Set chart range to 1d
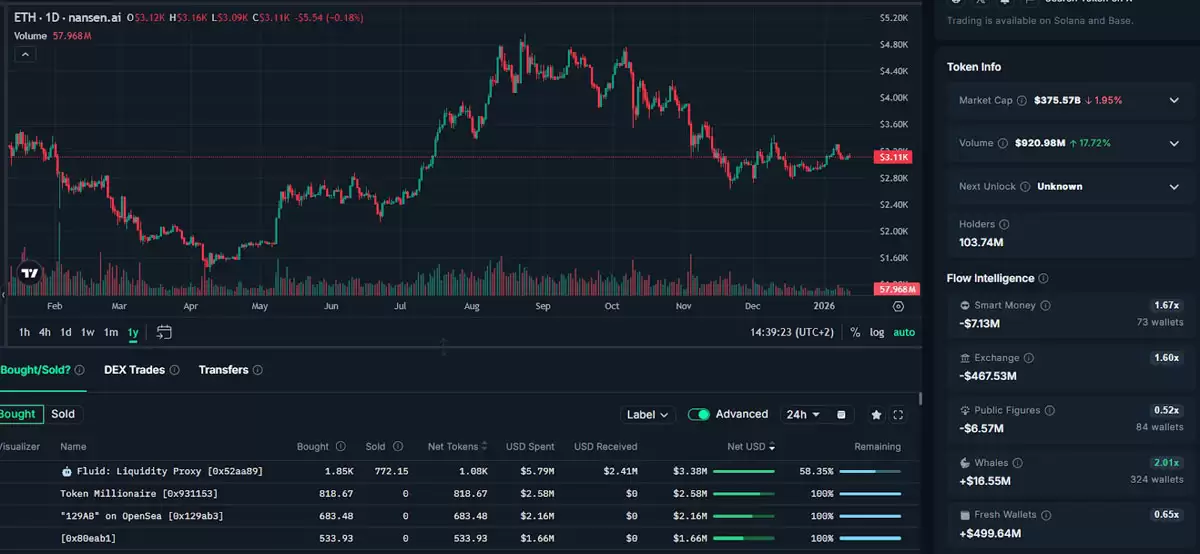This screenshot has height=554, width=1200. (x=66, y=332)
